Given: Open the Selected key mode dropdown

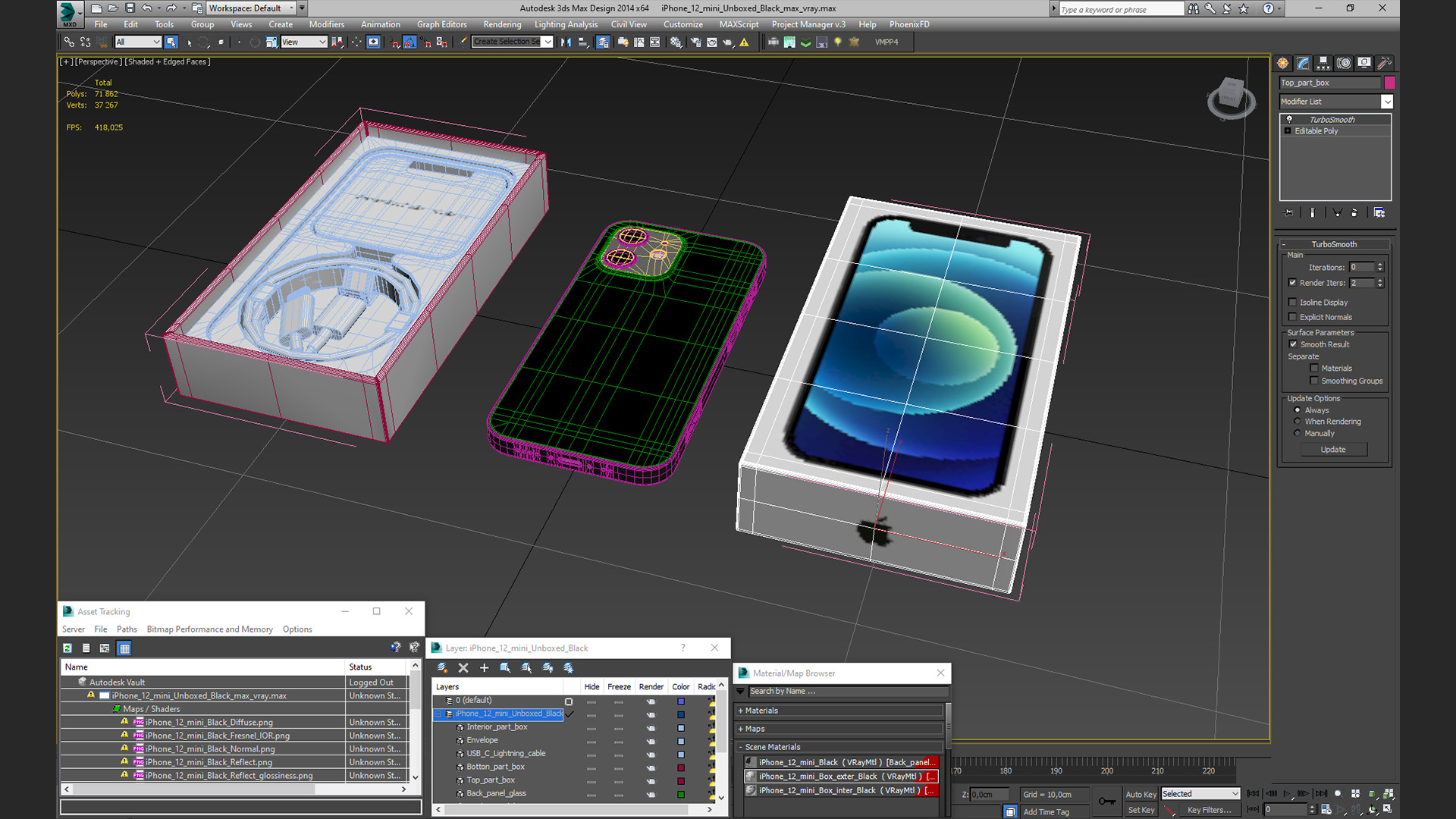Looking at the screenshot, I should coord(1200,794).
